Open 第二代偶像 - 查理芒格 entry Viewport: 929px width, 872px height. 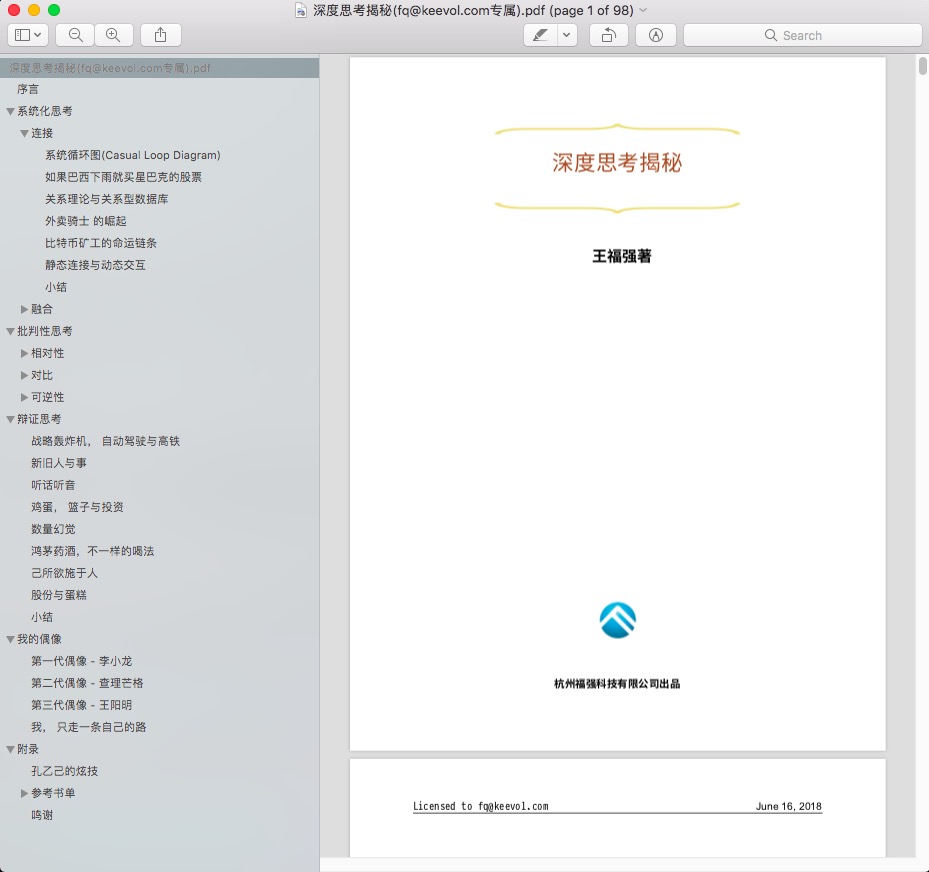click(x=87, y=682)
